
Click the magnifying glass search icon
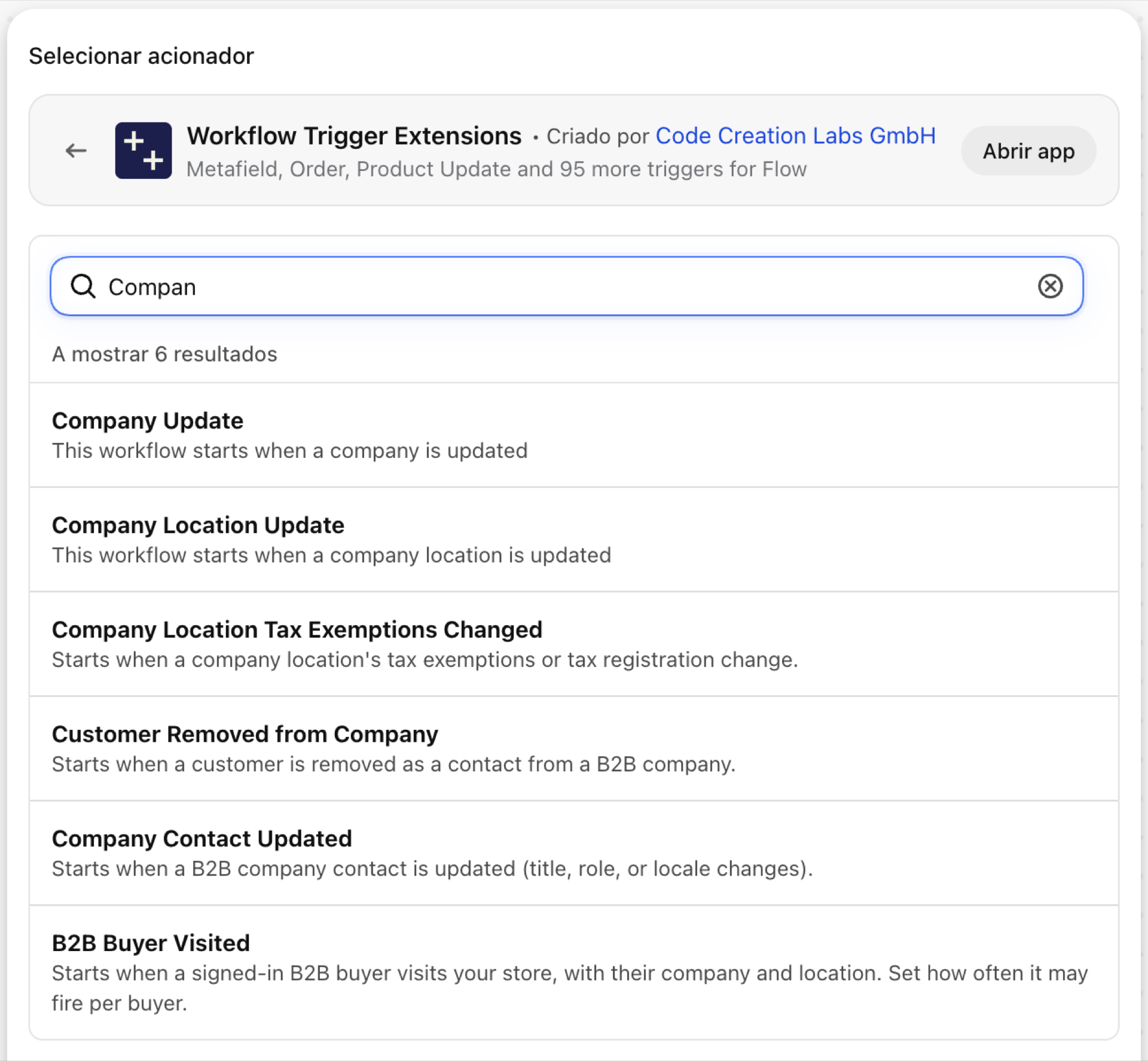click(83, 286)
